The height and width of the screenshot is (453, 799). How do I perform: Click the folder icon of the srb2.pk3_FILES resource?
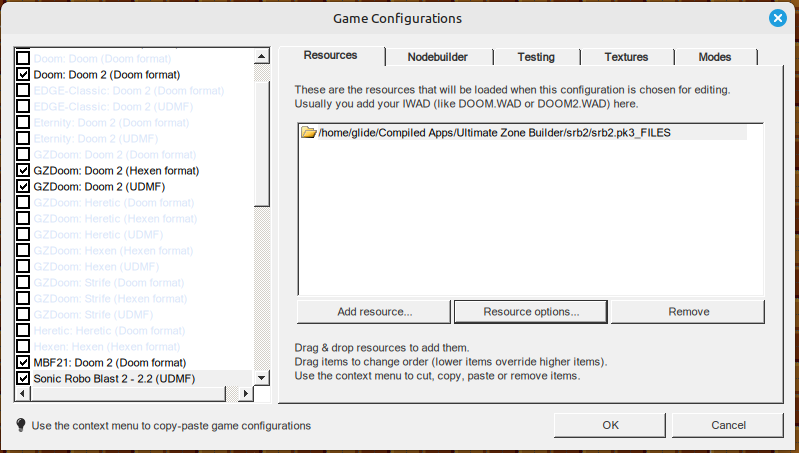click(x=308, y=132)
